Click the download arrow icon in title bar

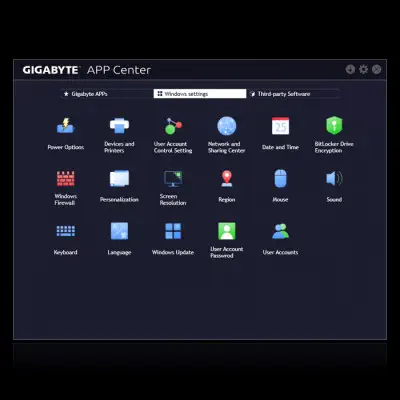350,69
